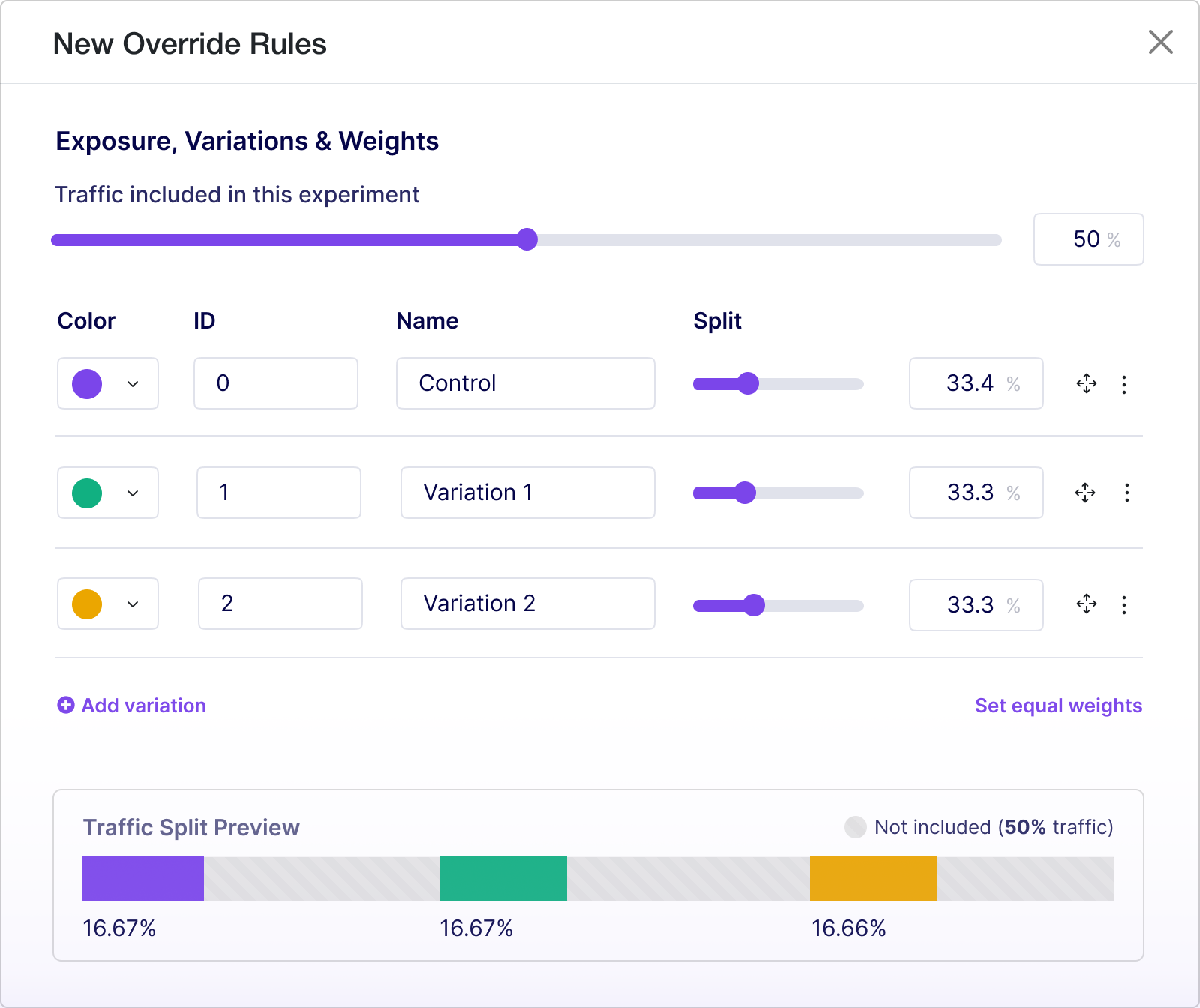This screenshot has height=1008, width=1200.
Task: Open the Variation 1 three-dot menu
Action: [x=1125, y=493]
